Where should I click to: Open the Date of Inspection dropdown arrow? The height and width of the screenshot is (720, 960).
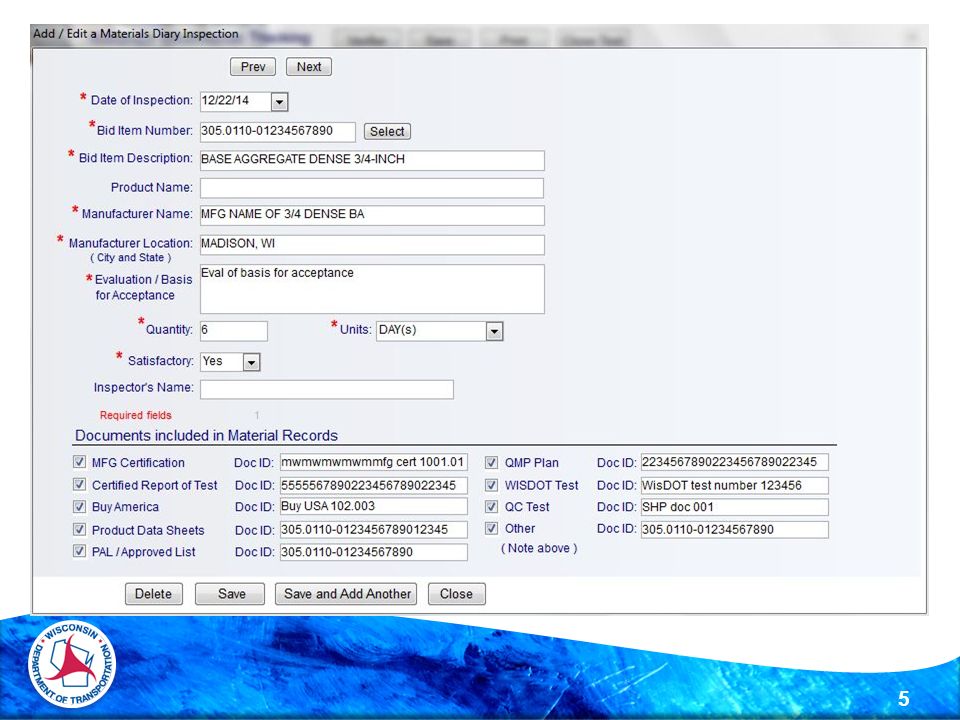tap(279, 102)
